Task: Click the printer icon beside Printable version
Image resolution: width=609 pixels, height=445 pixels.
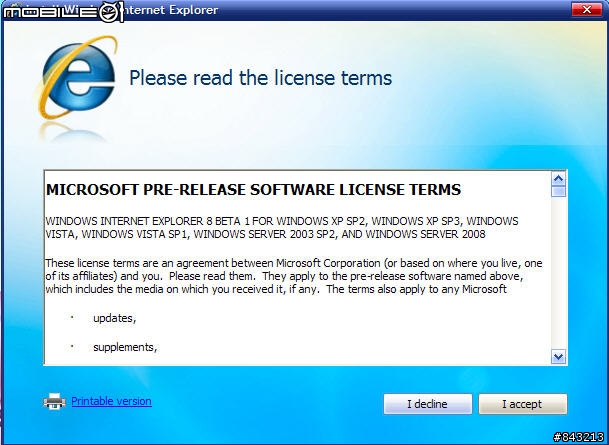Action: pos(54,402)
